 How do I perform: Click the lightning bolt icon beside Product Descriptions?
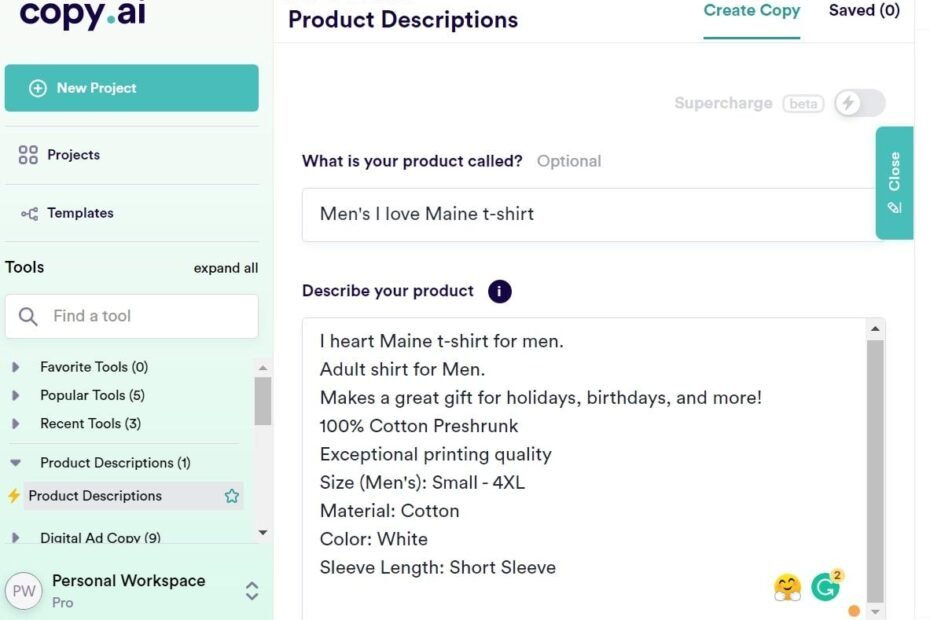[14, 495]
